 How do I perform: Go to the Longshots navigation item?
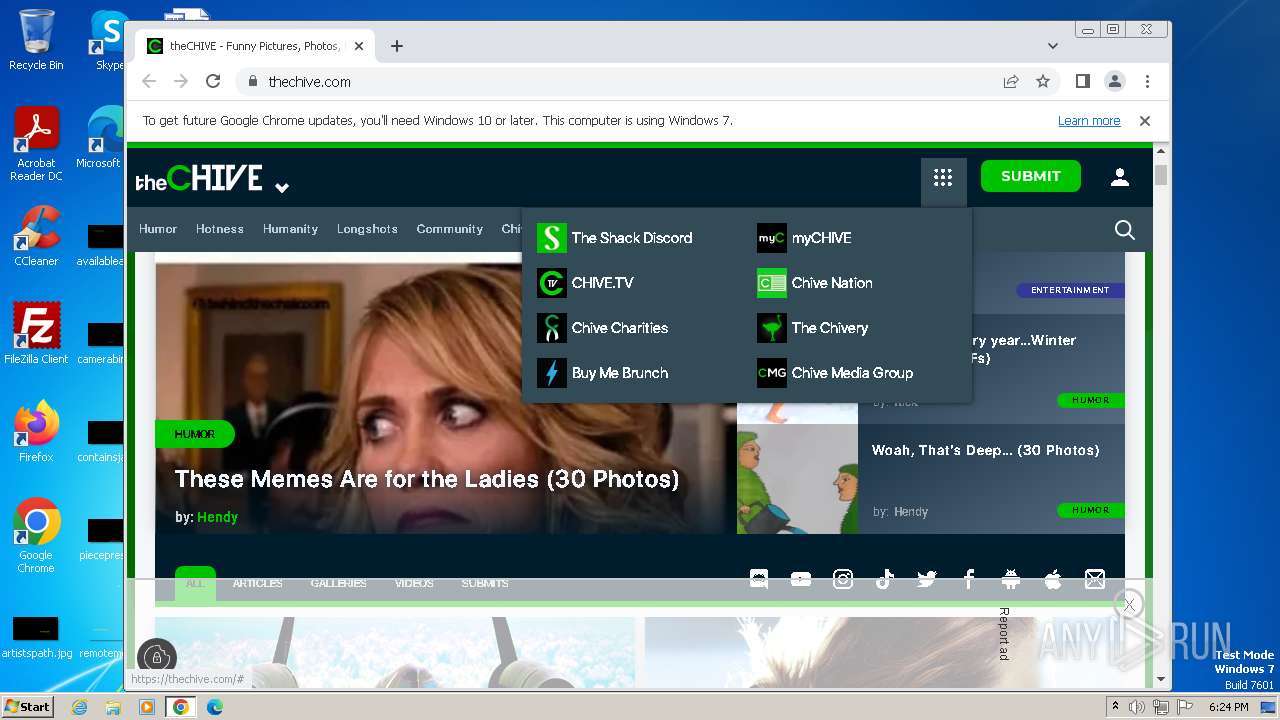point(367,229)
